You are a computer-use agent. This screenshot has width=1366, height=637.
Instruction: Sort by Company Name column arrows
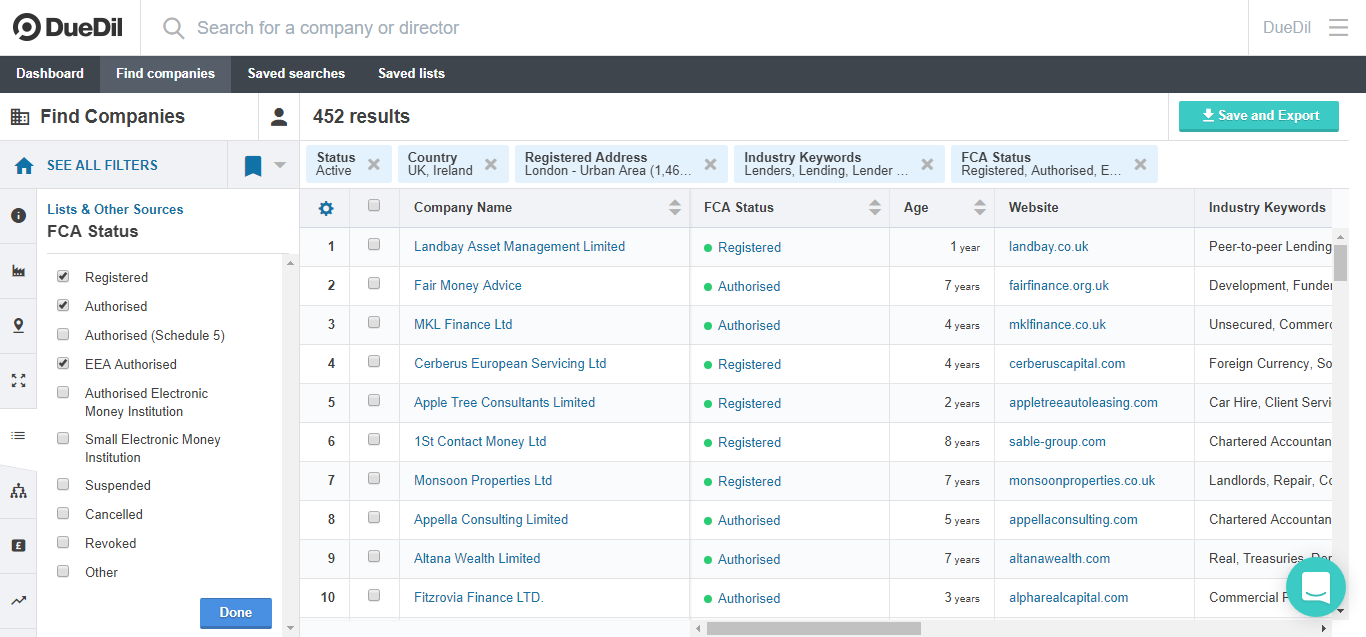pos(675,208)
